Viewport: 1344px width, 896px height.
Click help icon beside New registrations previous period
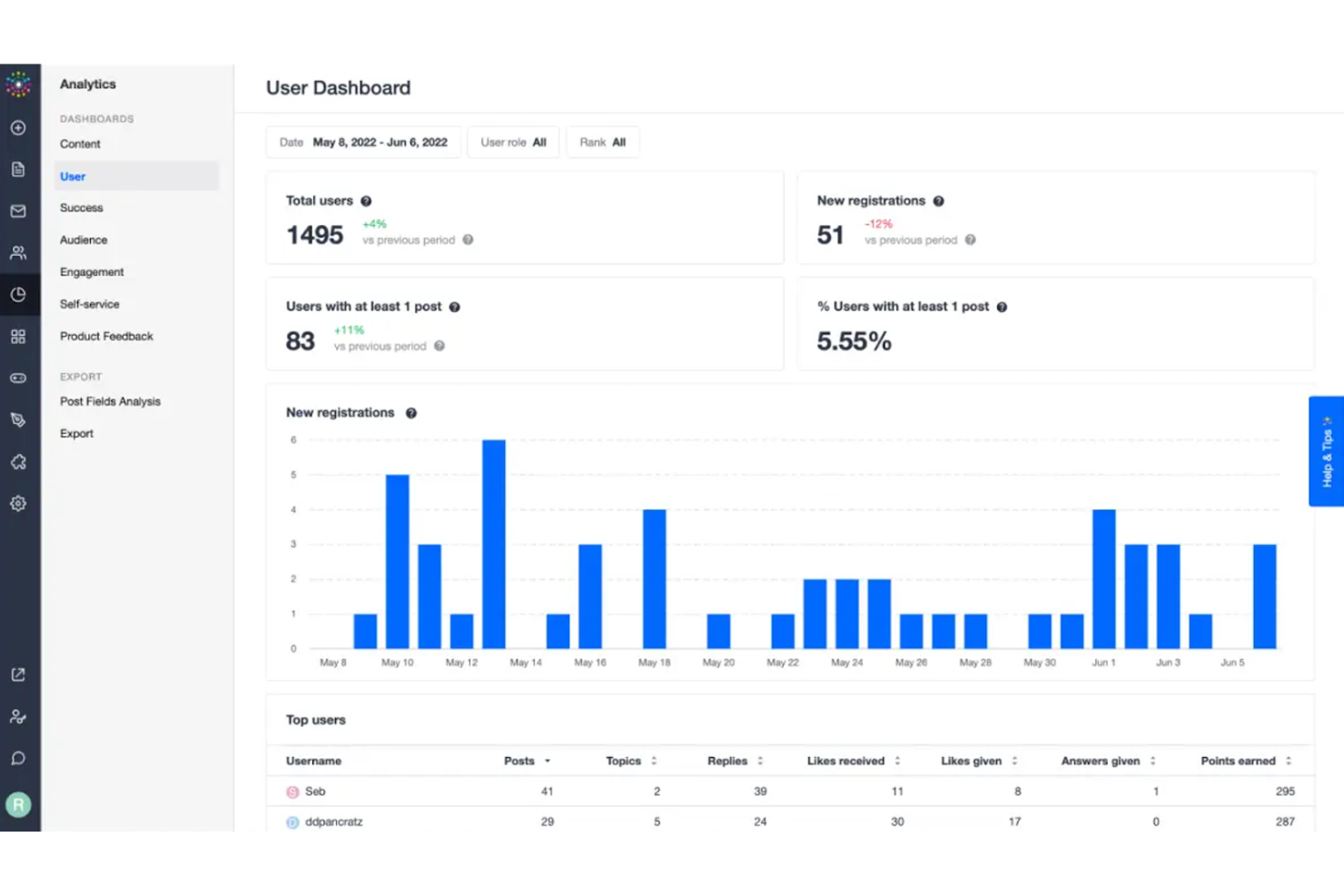point(970,241)
